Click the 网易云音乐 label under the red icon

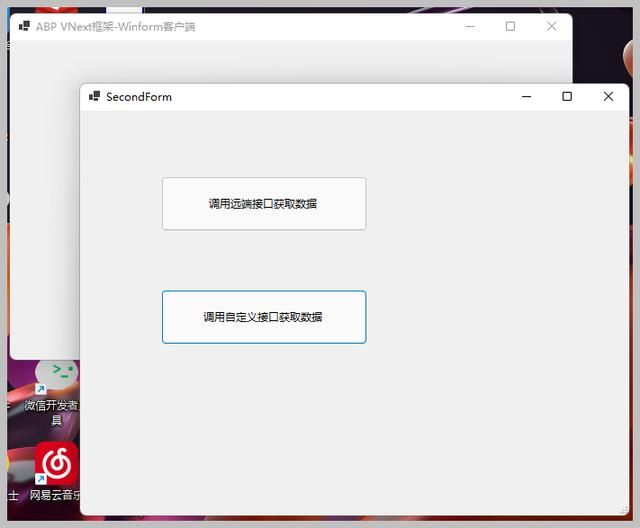54,495
